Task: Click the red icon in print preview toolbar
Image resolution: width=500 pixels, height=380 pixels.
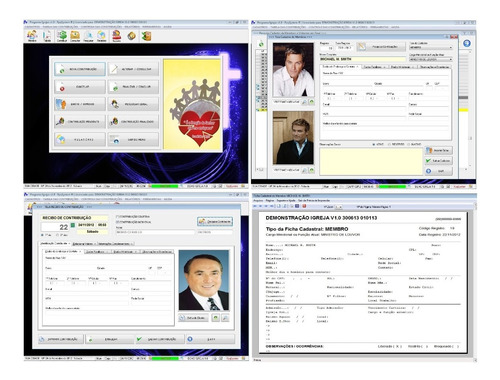Action: (304, 206)
